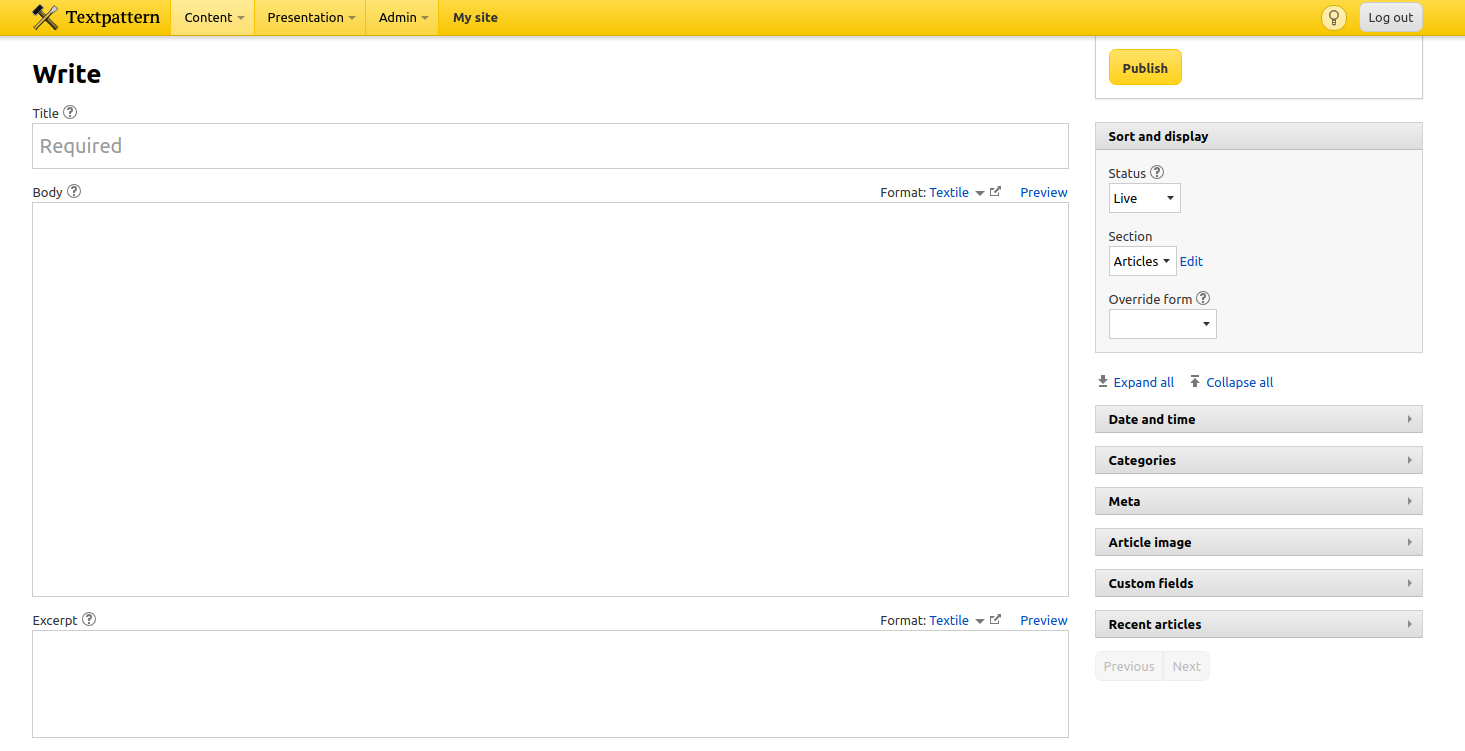
Task: Open help icon next to Excerpt
Action: [x=89, y=620]
